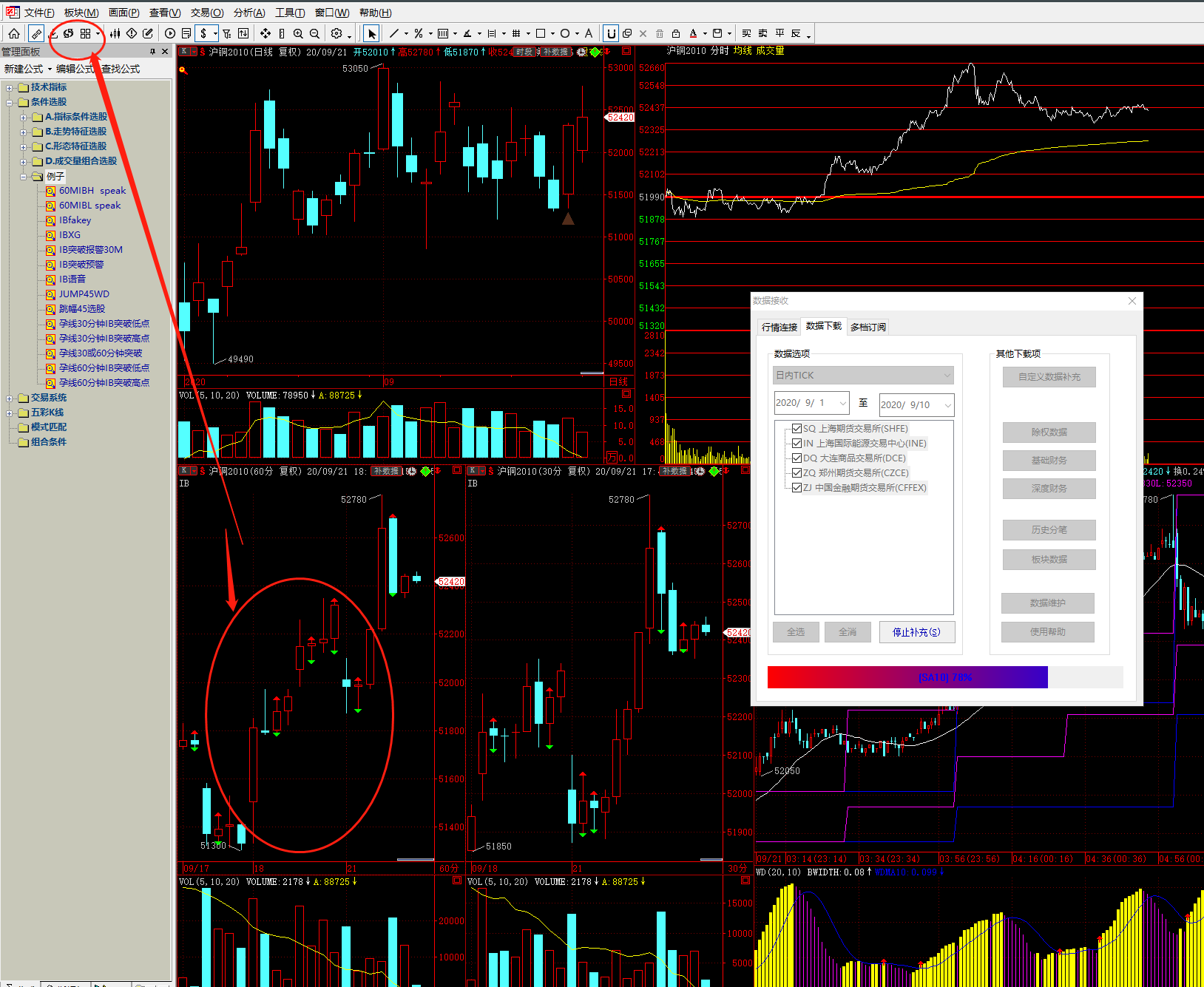This screenshot has height=987, width=1204.
Task: Open the 工具(T) menu
Action: click(290, 13)
